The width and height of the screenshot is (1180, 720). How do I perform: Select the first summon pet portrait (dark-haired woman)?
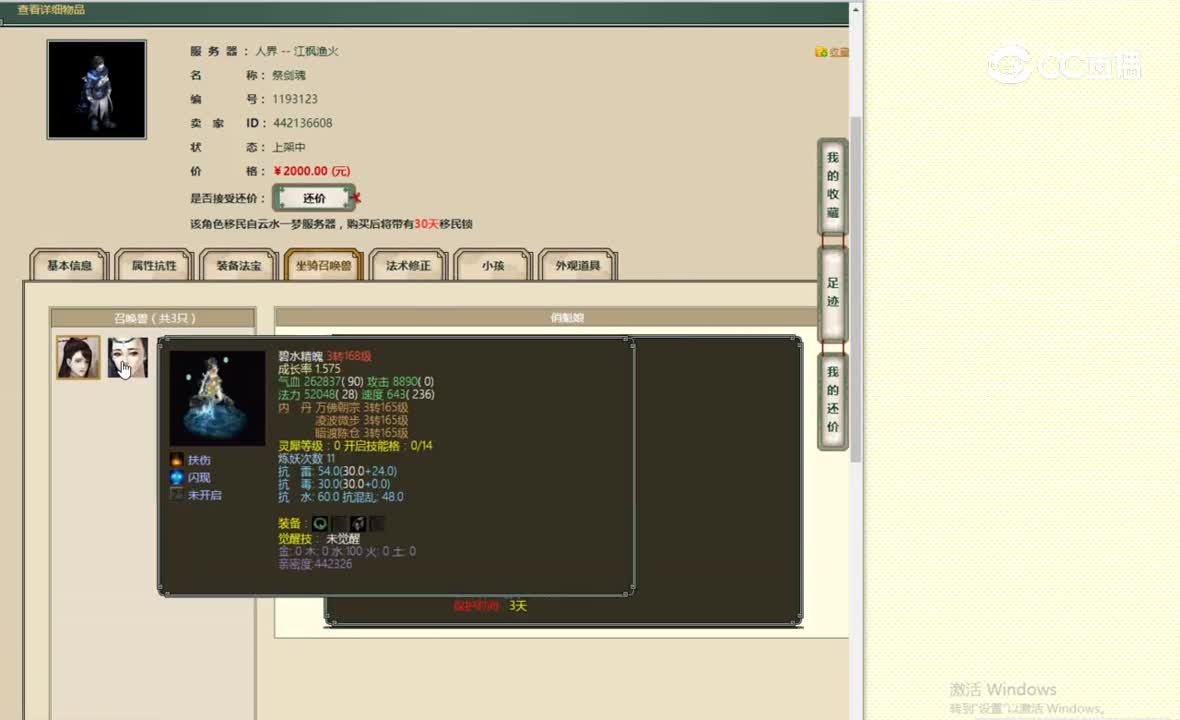click(x=78, y=357)
